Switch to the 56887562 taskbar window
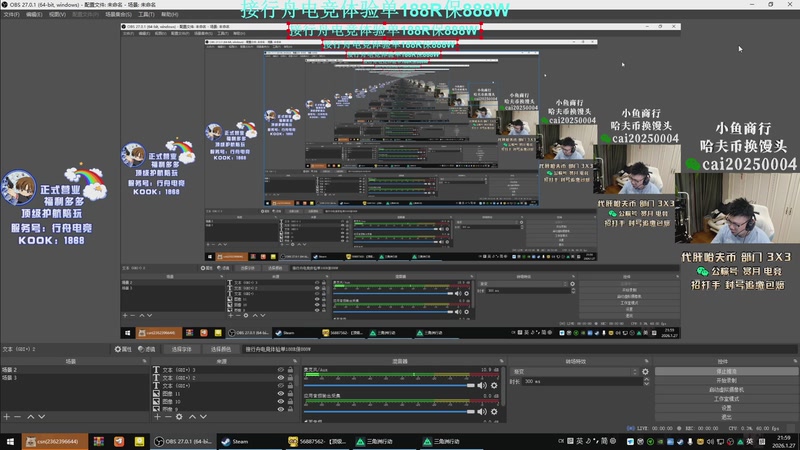The width and height of the screenshot is (800, 450). 317,441
